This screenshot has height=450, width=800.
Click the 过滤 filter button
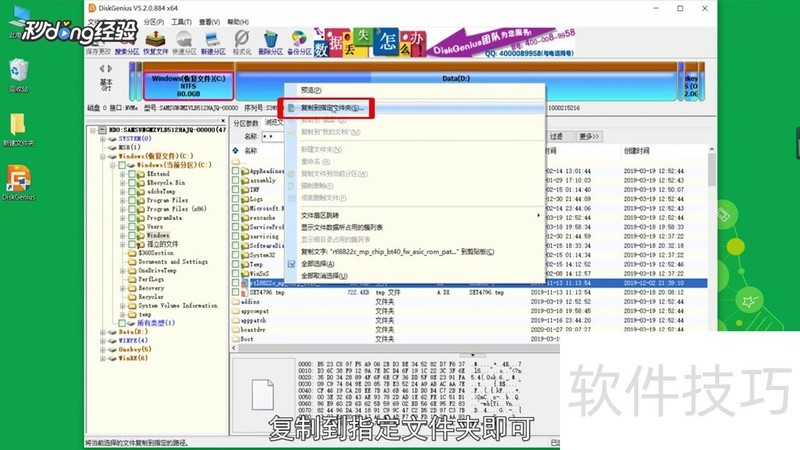(560, 136)
